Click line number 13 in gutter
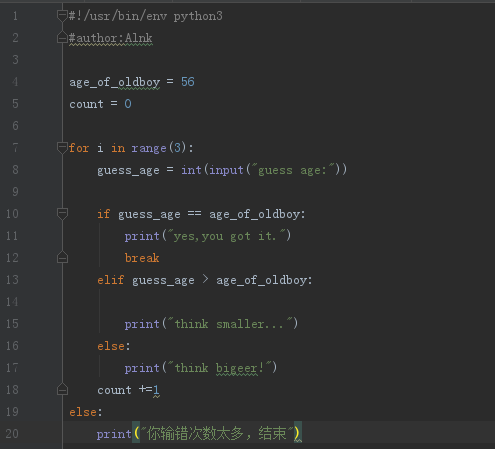The image size is (495, 449). (12, 280)
